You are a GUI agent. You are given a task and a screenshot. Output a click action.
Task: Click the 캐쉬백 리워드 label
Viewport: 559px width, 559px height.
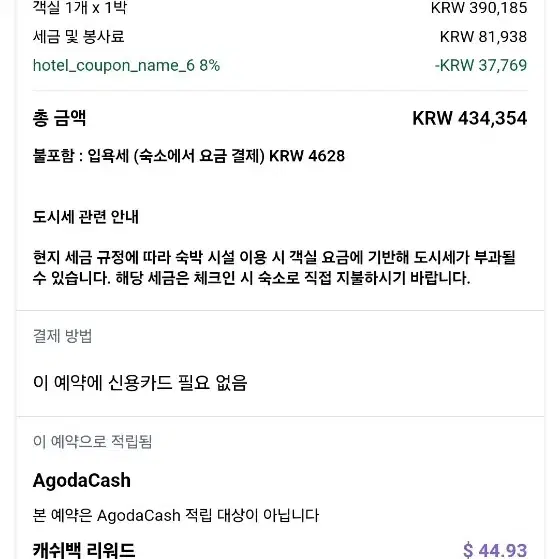tap(84, 550)
